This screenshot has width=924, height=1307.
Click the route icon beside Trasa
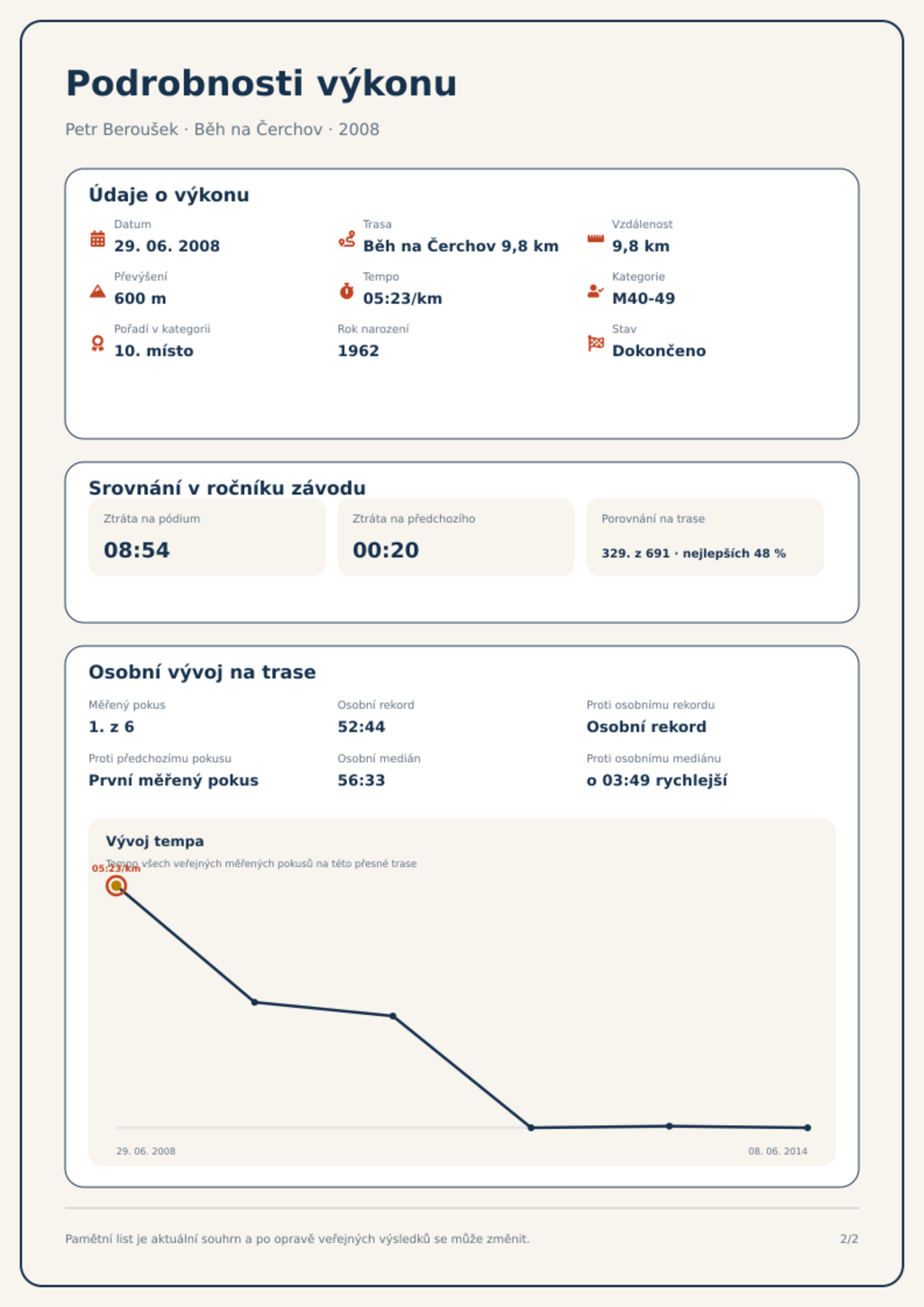[x=347, y=239]
